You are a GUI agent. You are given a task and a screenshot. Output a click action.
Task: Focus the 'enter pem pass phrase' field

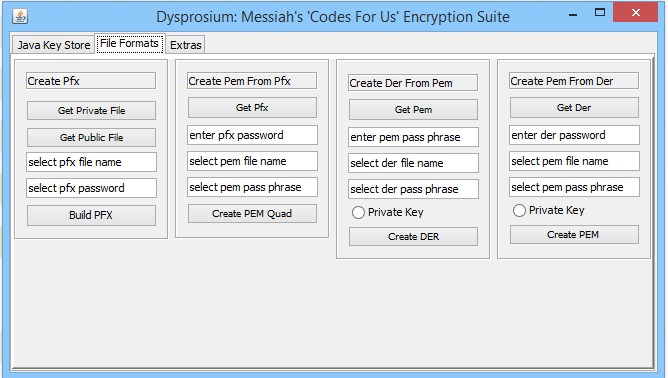(413, 137)
